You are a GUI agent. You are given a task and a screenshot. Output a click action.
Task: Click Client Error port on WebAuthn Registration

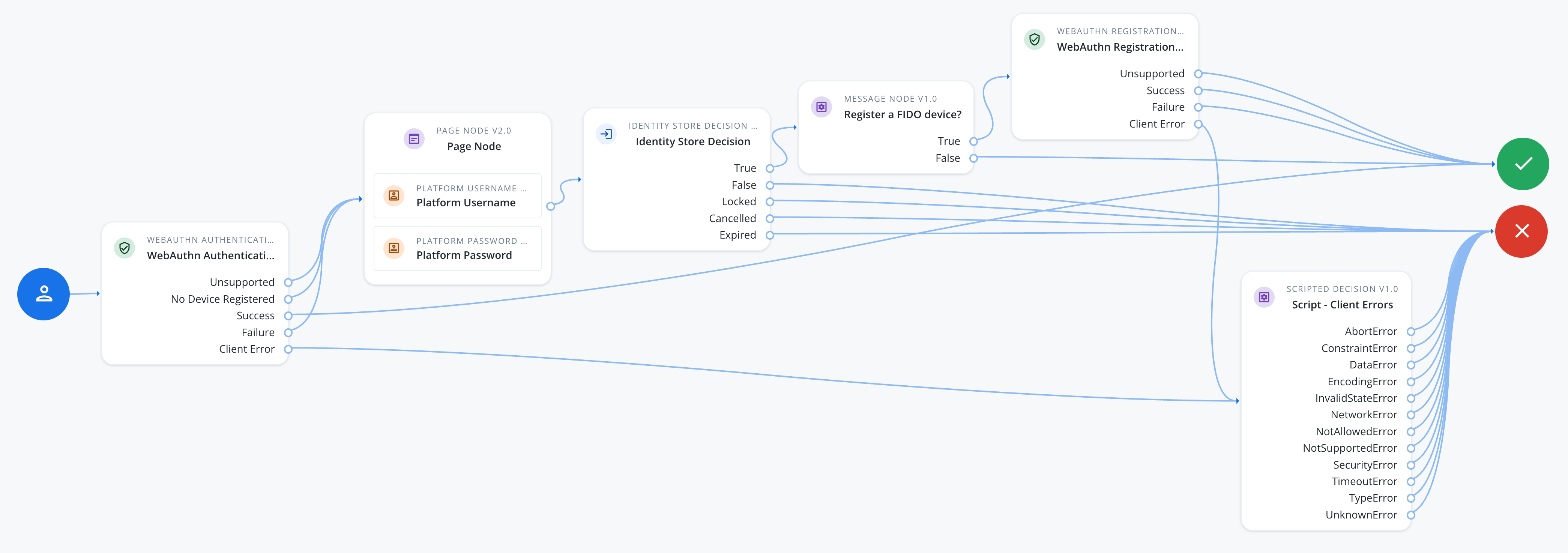point(1198,124)
